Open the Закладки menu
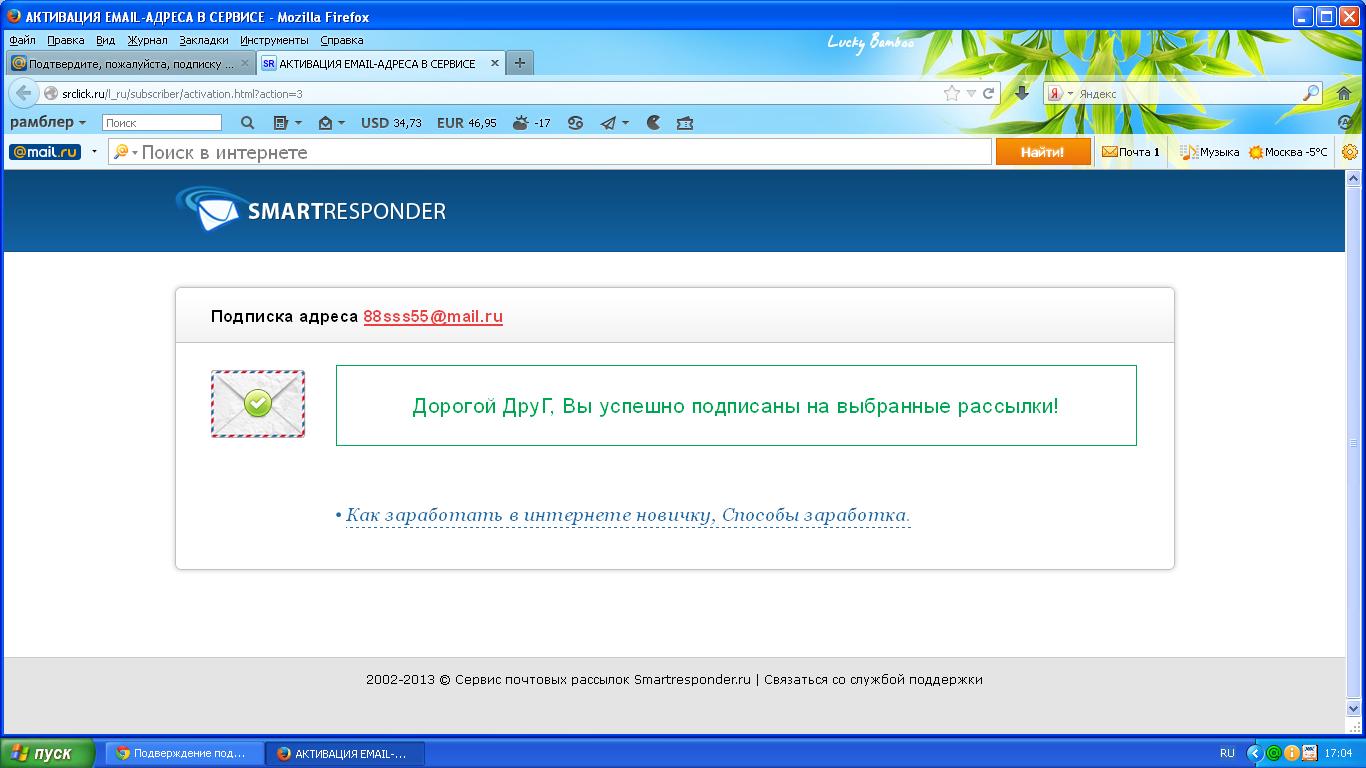The height and width of the screenshot is (768, 1366). point(204,40)
